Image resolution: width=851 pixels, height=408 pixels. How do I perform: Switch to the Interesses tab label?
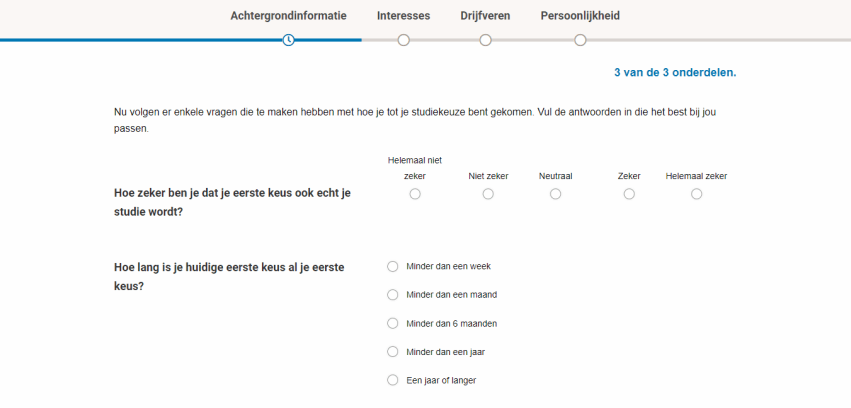coord(404,16)
